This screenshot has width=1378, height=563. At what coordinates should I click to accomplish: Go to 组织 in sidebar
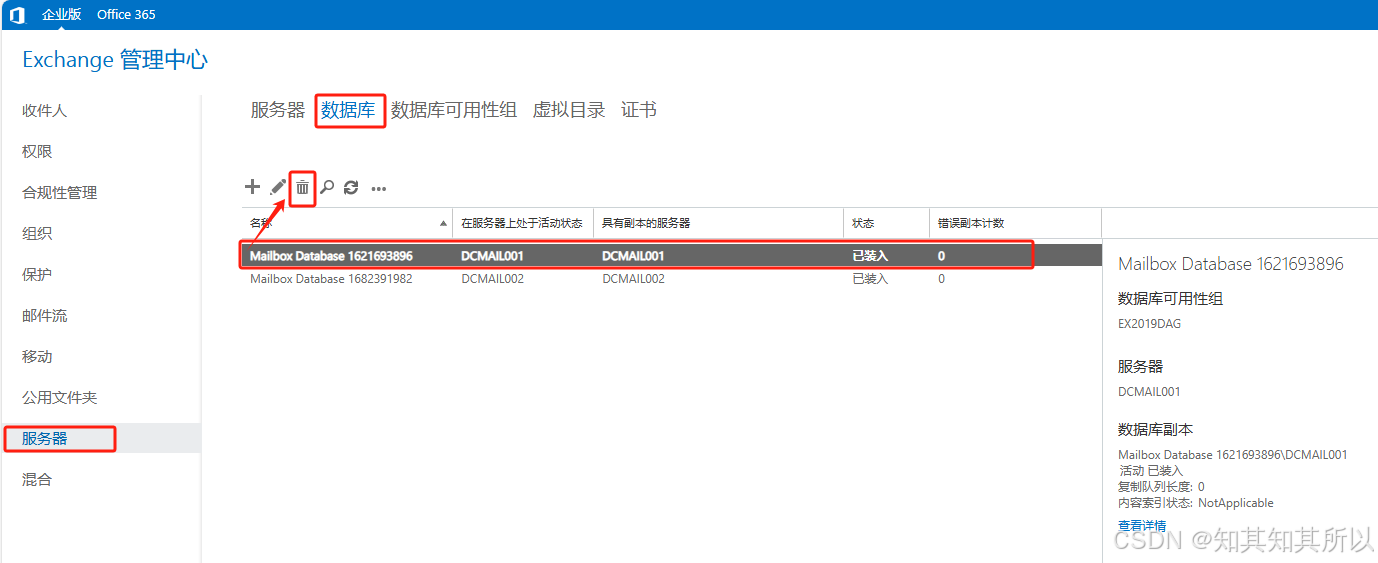coord(37,234)
